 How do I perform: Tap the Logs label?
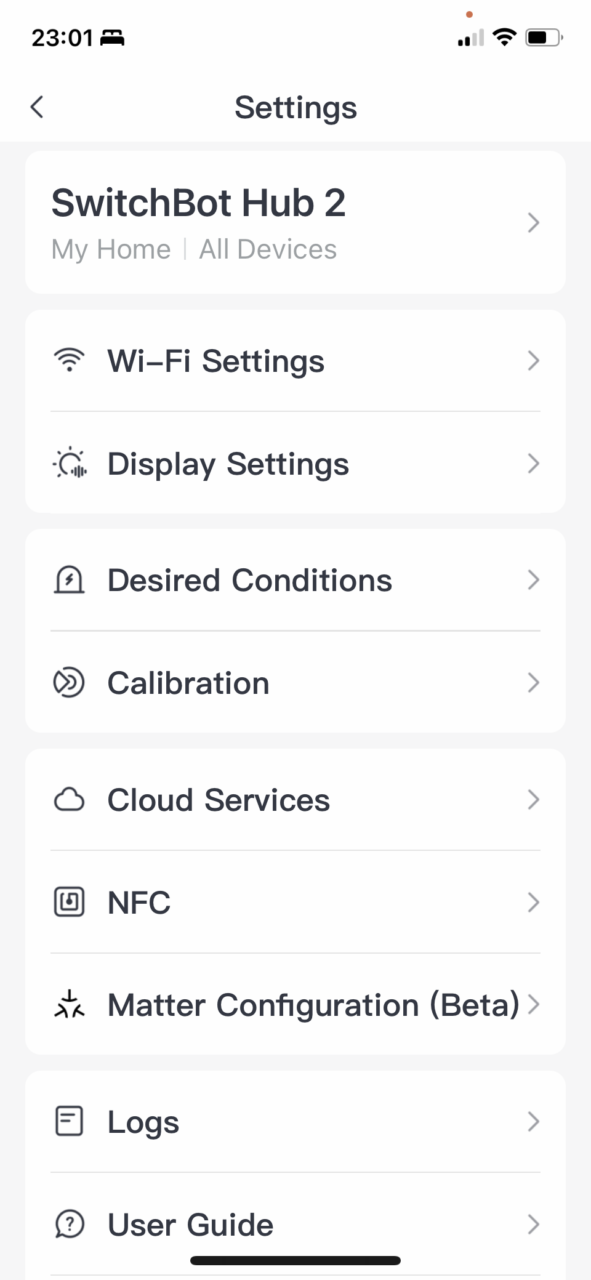coord(143,1123)
